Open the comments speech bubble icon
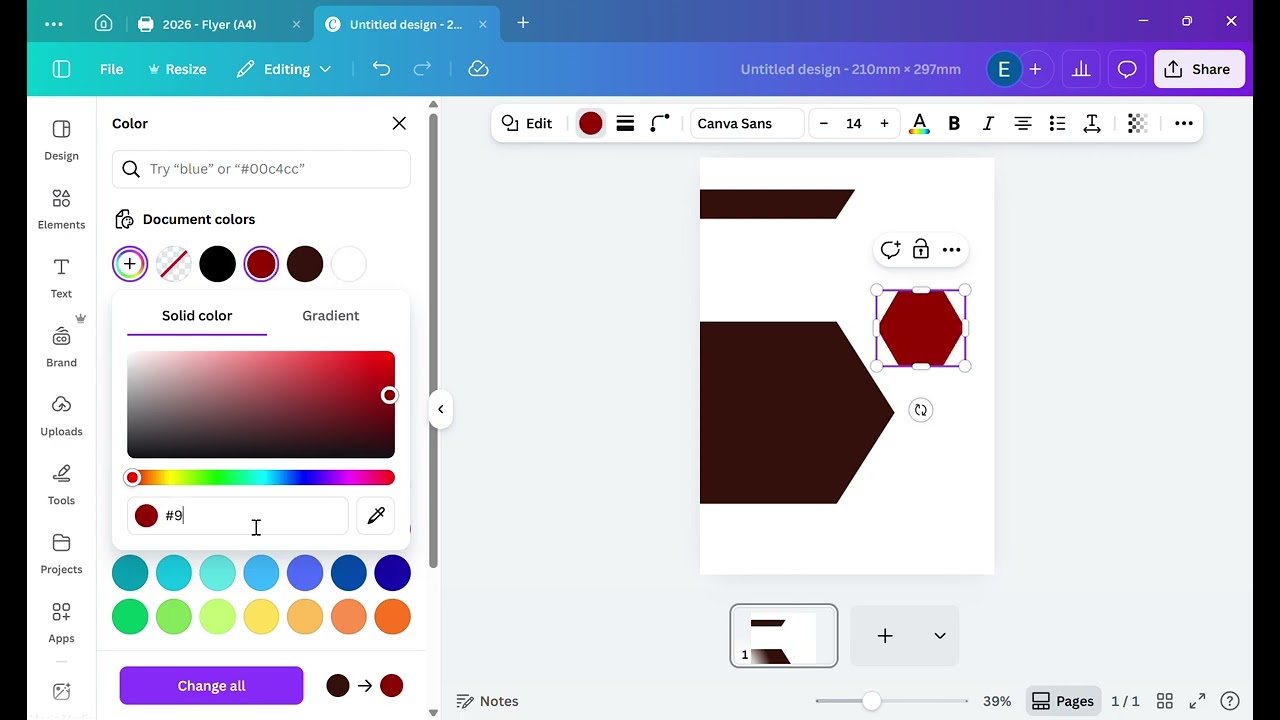The width and height of the screenshot is (1280, 720). point(1127,69)
